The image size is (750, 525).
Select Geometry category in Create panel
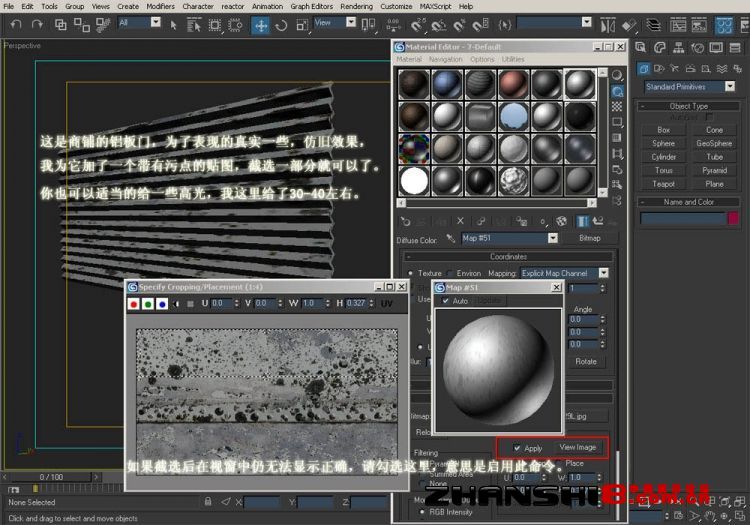point(643,69)
